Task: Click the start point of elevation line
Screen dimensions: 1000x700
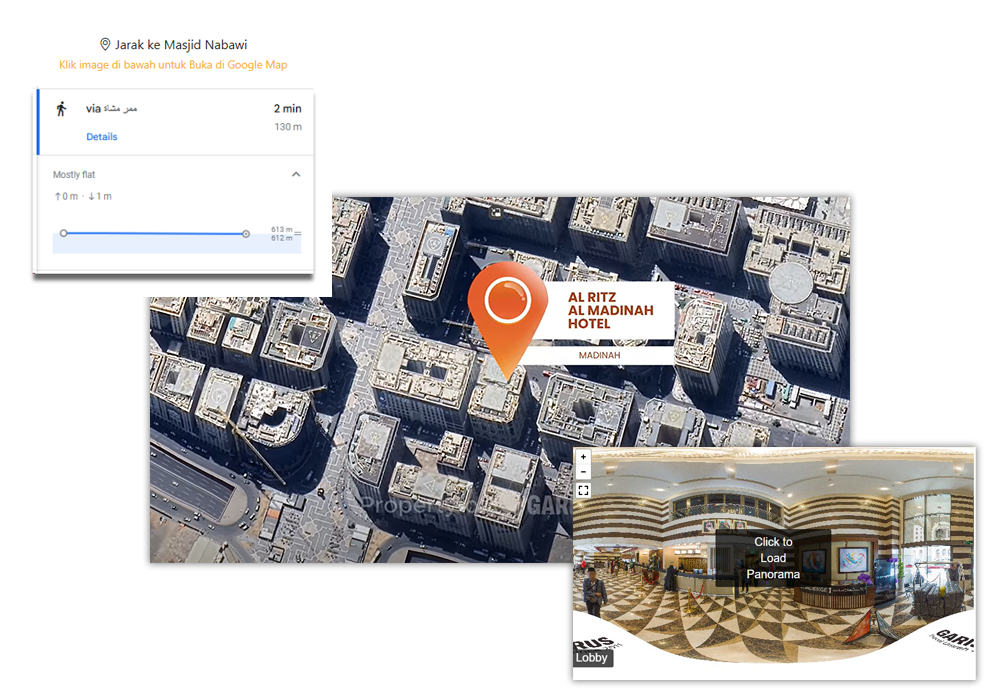Action: (x=64, y=233)
